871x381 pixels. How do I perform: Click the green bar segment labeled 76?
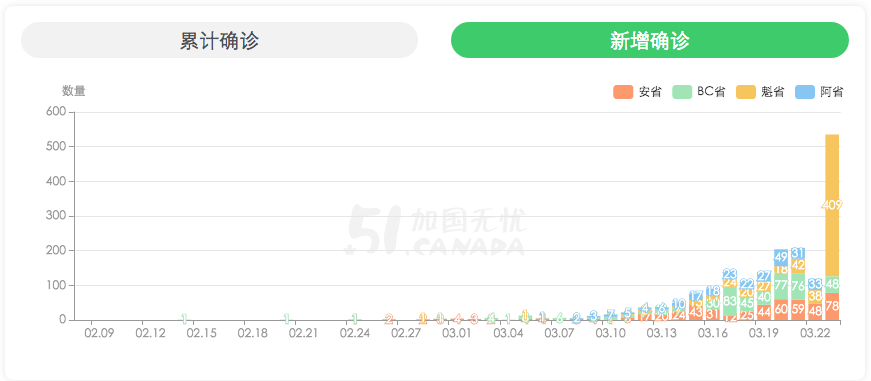(798, 287)
